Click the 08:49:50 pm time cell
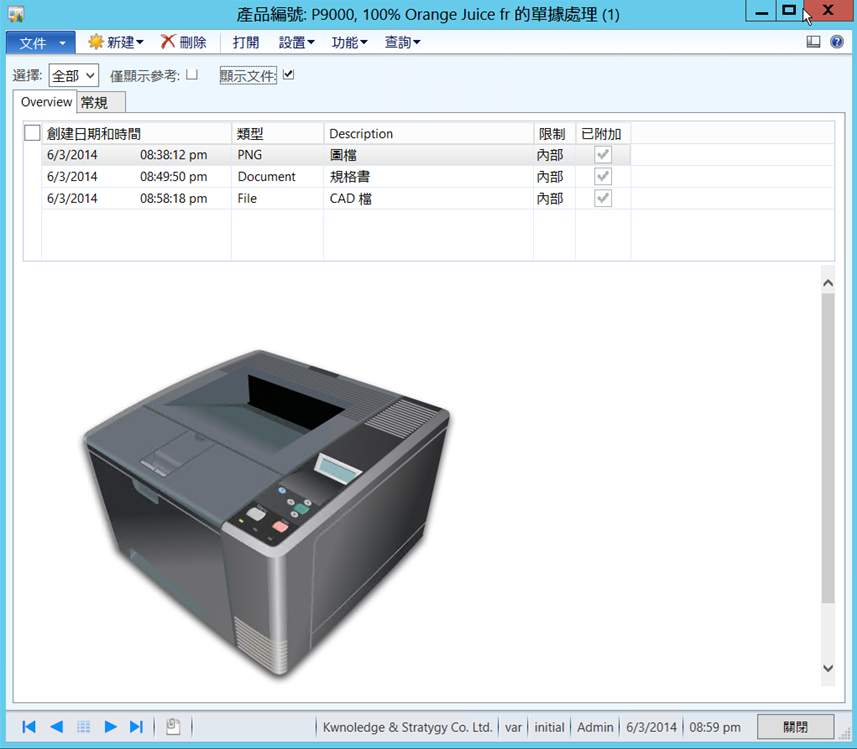Image resolution: width=857 pixels, height=749 pixels. 173,177
